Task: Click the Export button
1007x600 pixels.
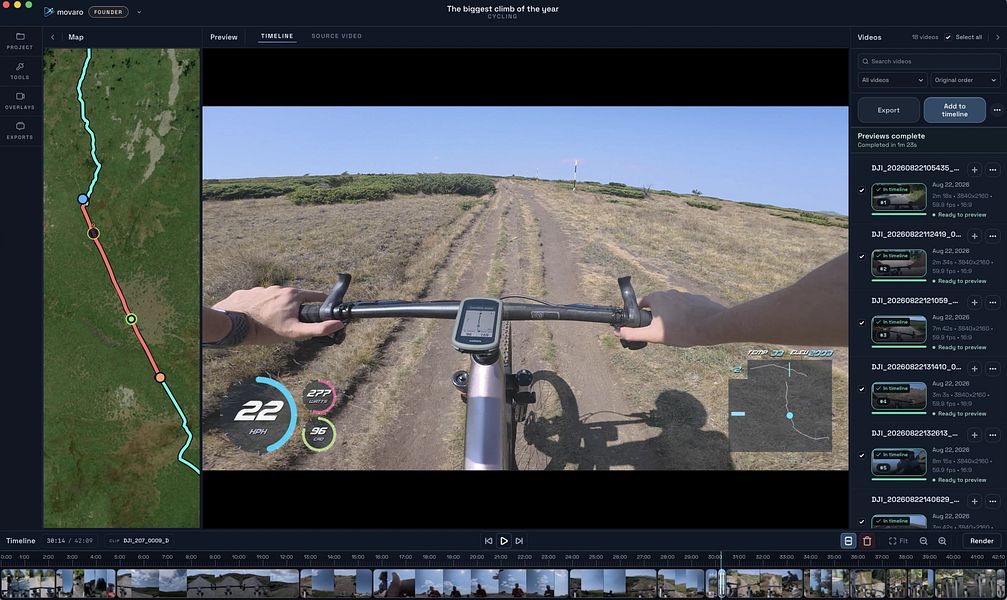Action: [888, 110]
